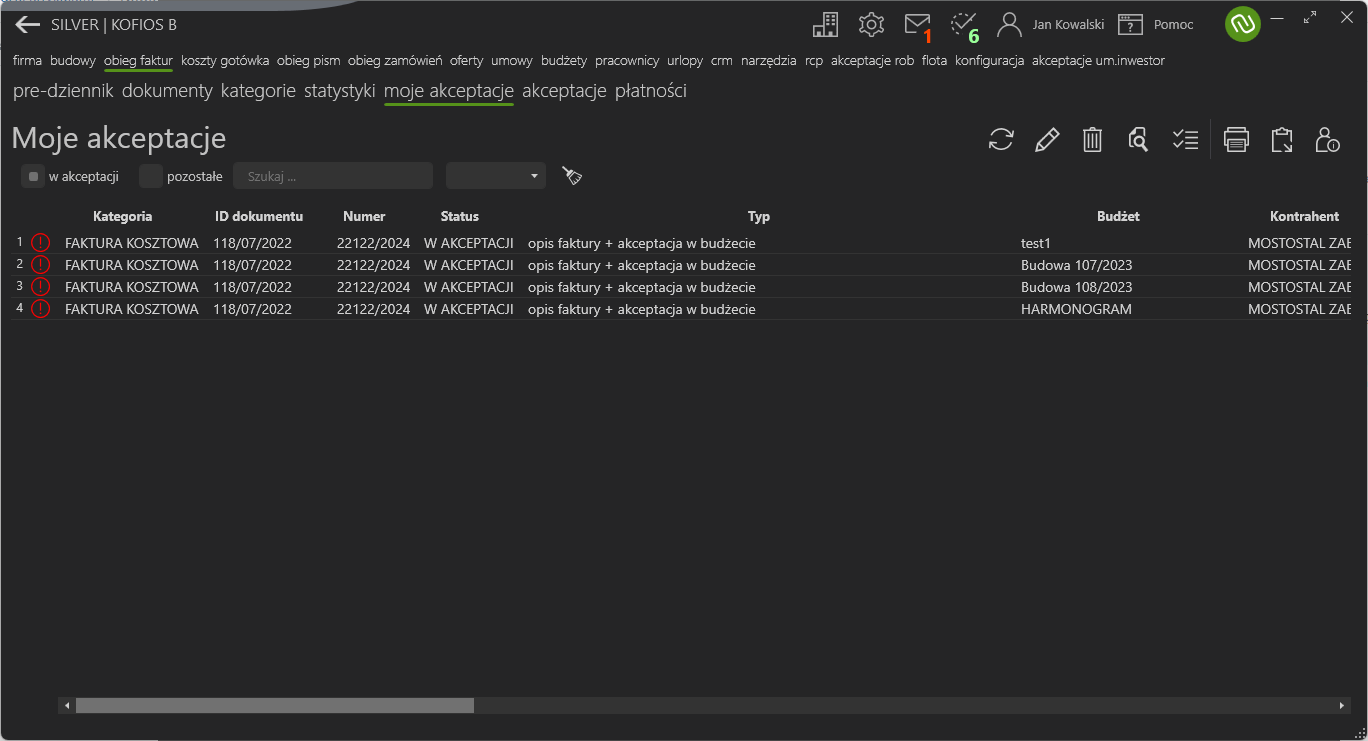
Task: Select the row with budget 'test1'
Action: pos(683,242)
